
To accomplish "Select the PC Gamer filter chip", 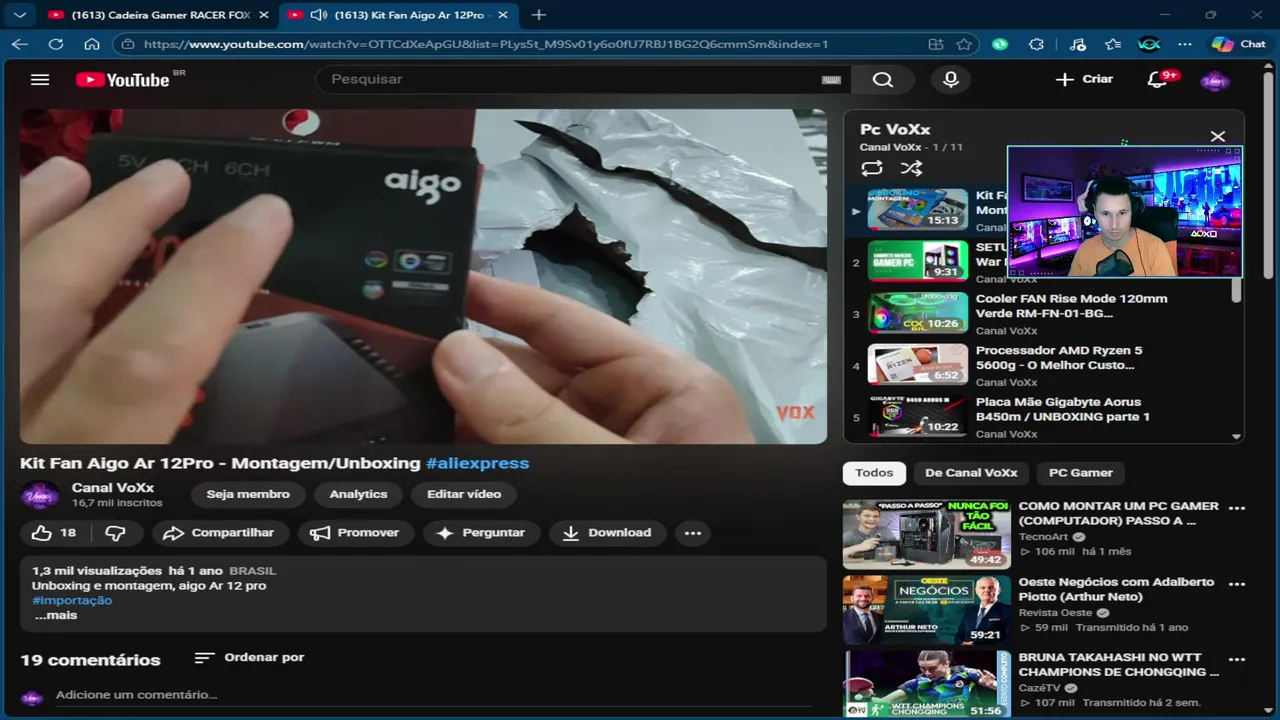I will (1080, 473).
